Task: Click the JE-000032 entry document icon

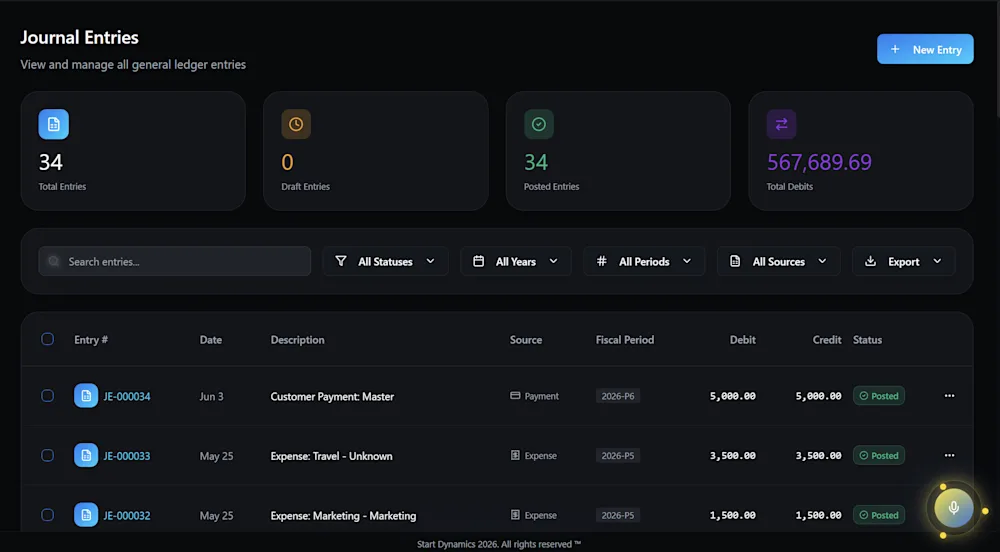Action: [86, 515]
